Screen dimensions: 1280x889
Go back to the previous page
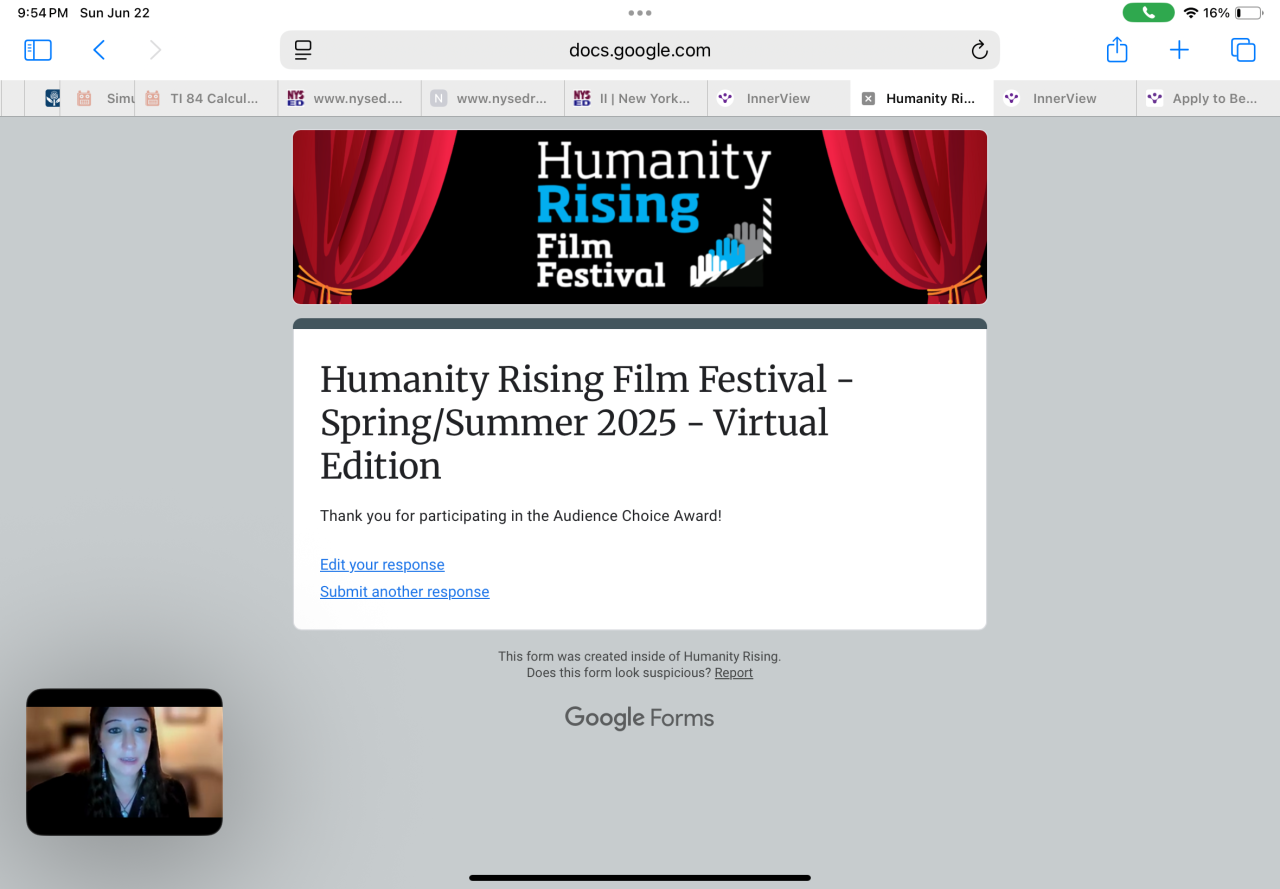(98, 50)
